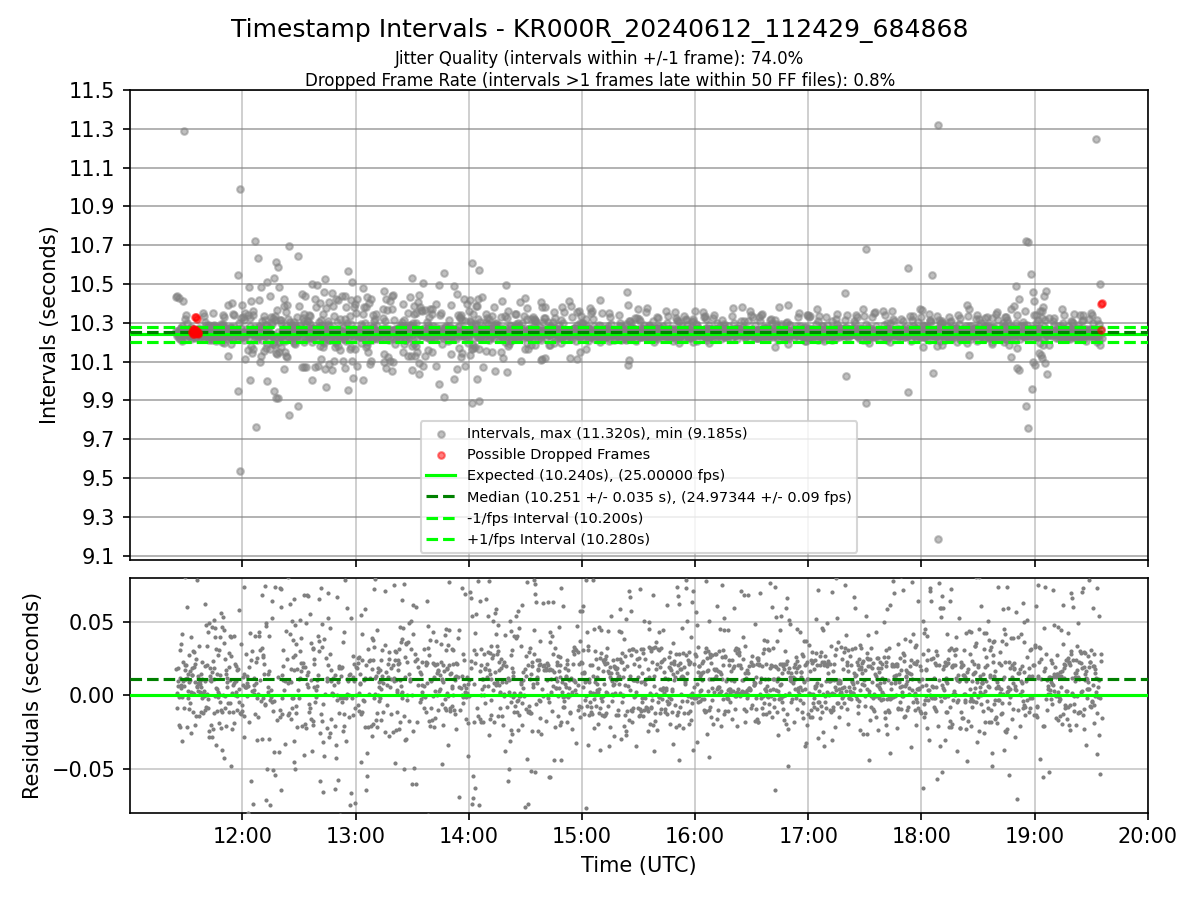Click the 'Residuals (seconds)' y-axis label
Image resolution: width=1200 pixels, height=900 pixels.
(32, 696)
